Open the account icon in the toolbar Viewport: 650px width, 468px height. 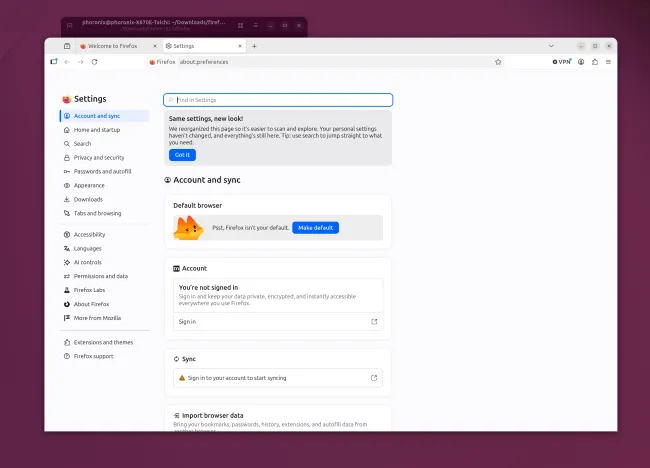click(581, 62)
